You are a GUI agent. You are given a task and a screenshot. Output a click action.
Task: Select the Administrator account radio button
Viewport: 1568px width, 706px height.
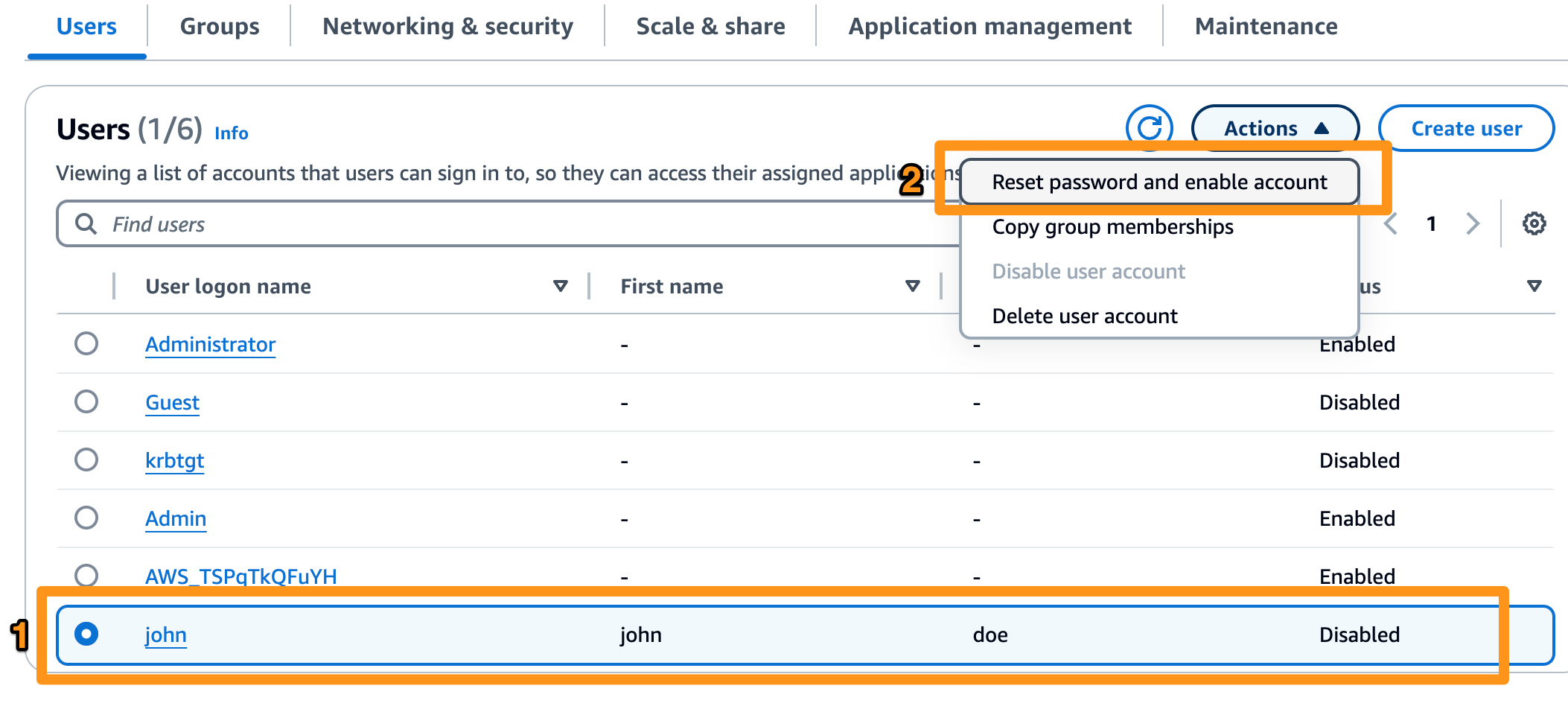87,344
